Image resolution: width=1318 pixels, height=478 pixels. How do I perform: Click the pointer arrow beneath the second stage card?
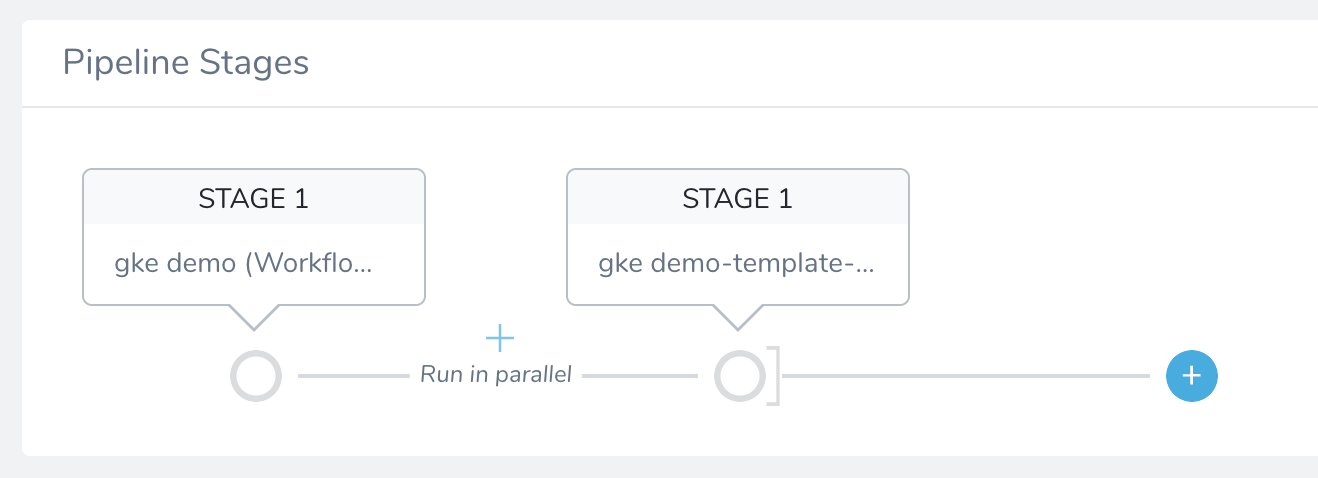(x=738, y=317)
